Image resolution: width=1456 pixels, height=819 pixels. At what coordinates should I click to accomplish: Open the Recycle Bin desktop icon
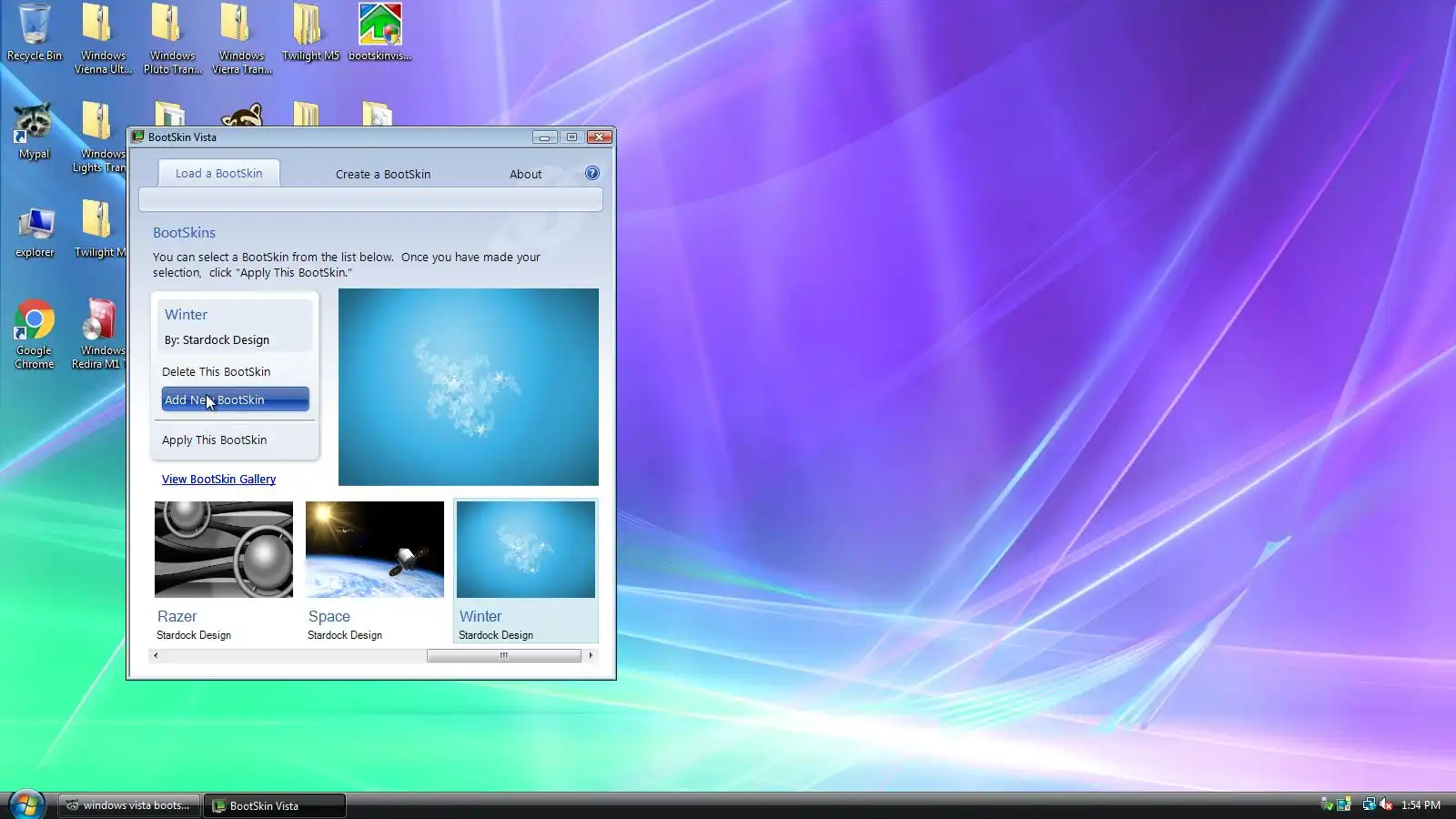pyautogui.click(x=35, y=33)
